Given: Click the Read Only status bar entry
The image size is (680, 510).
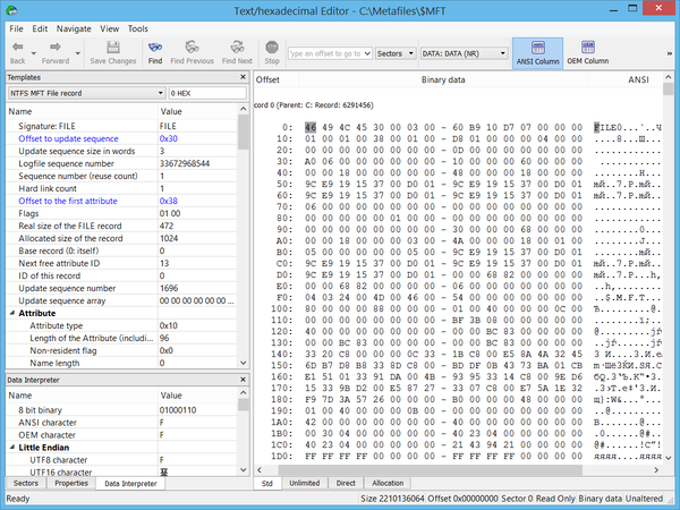Looking at the screenshot, I should (x=555, y=498).
